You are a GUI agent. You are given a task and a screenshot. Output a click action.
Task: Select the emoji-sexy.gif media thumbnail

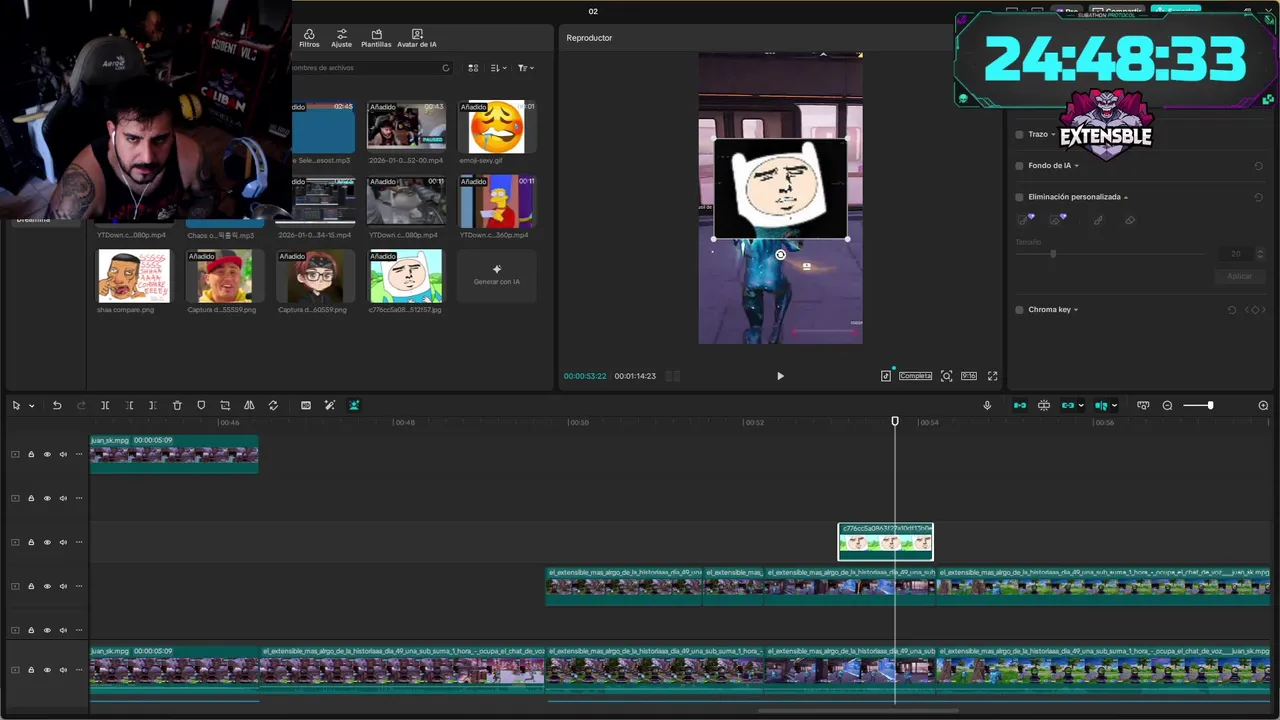497,126
